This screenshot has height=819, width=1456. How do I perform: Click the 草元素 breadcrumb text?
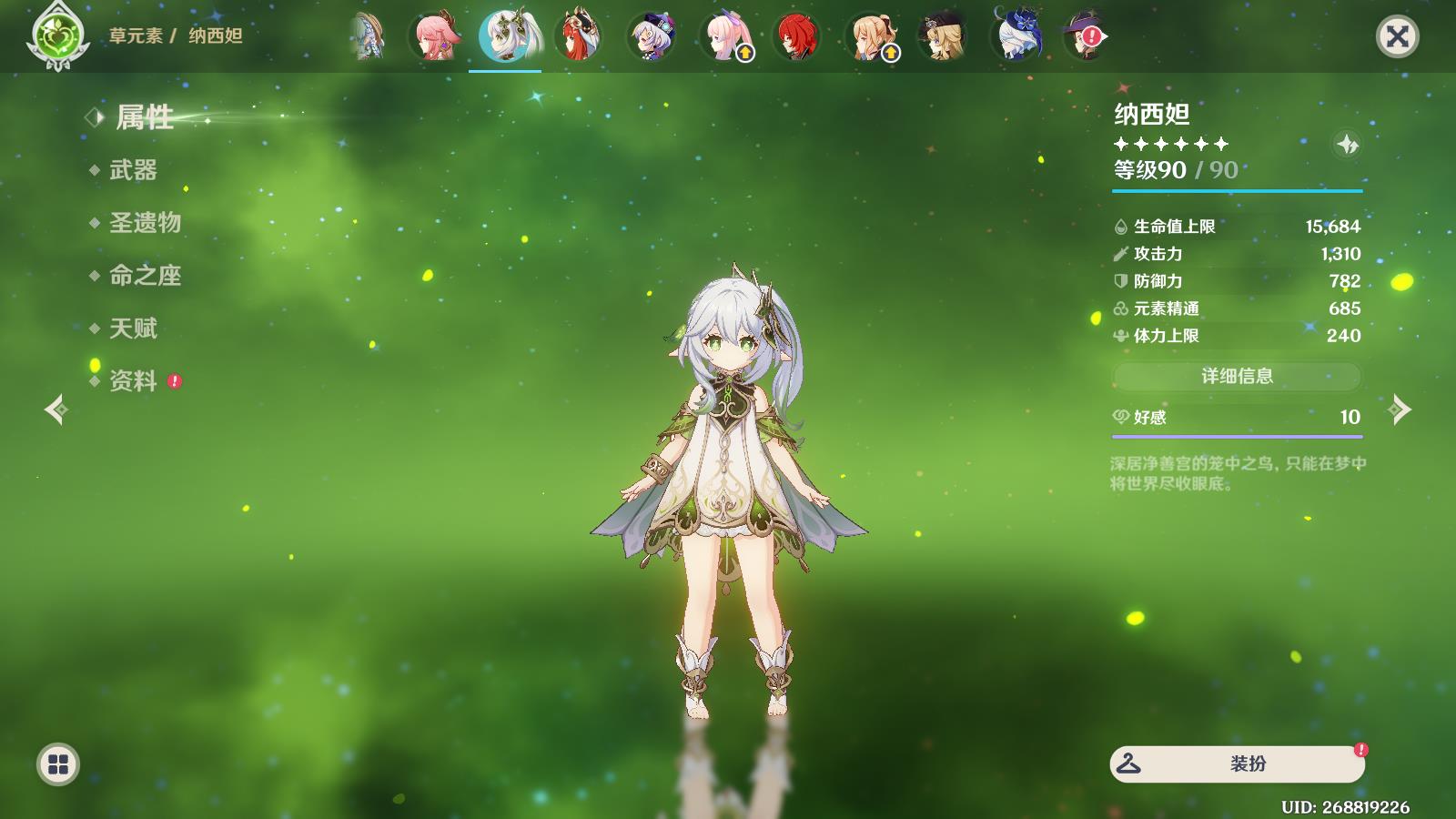(x=136, y=35)
